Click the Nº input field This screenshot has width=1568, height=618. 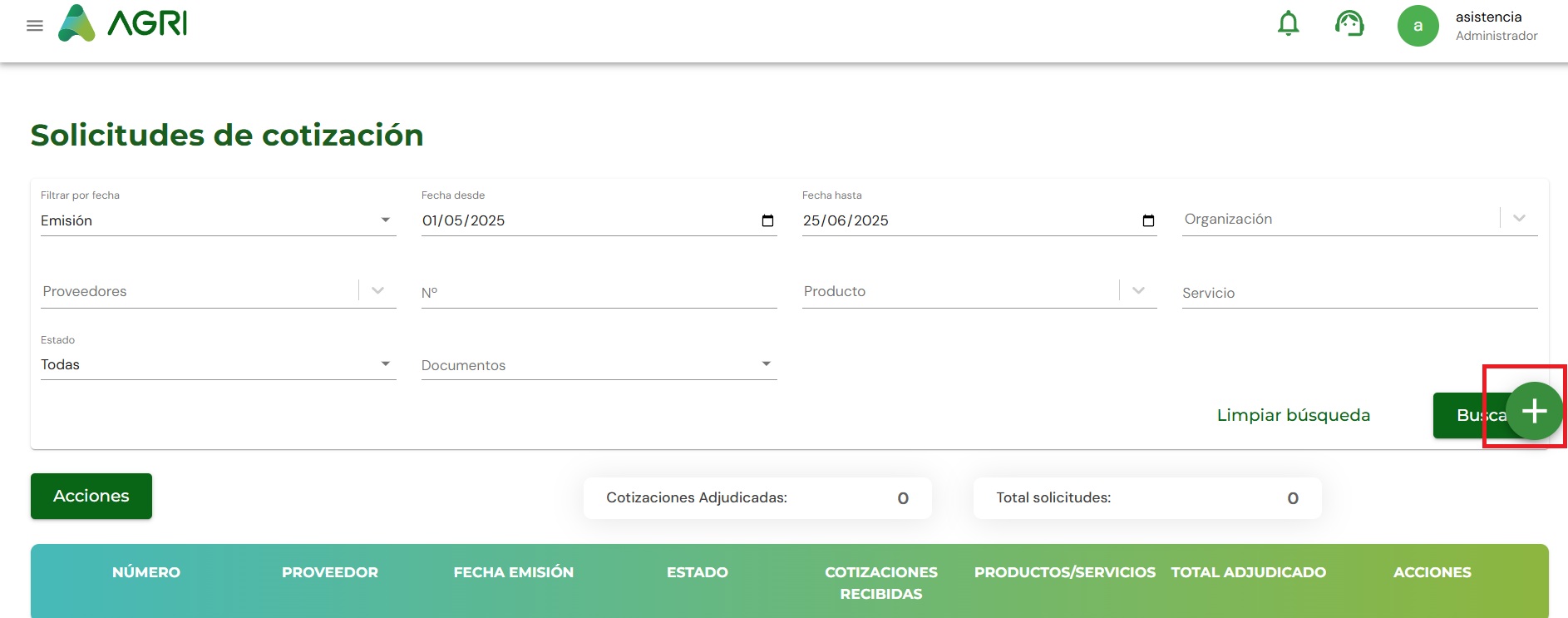pos(599,293)
